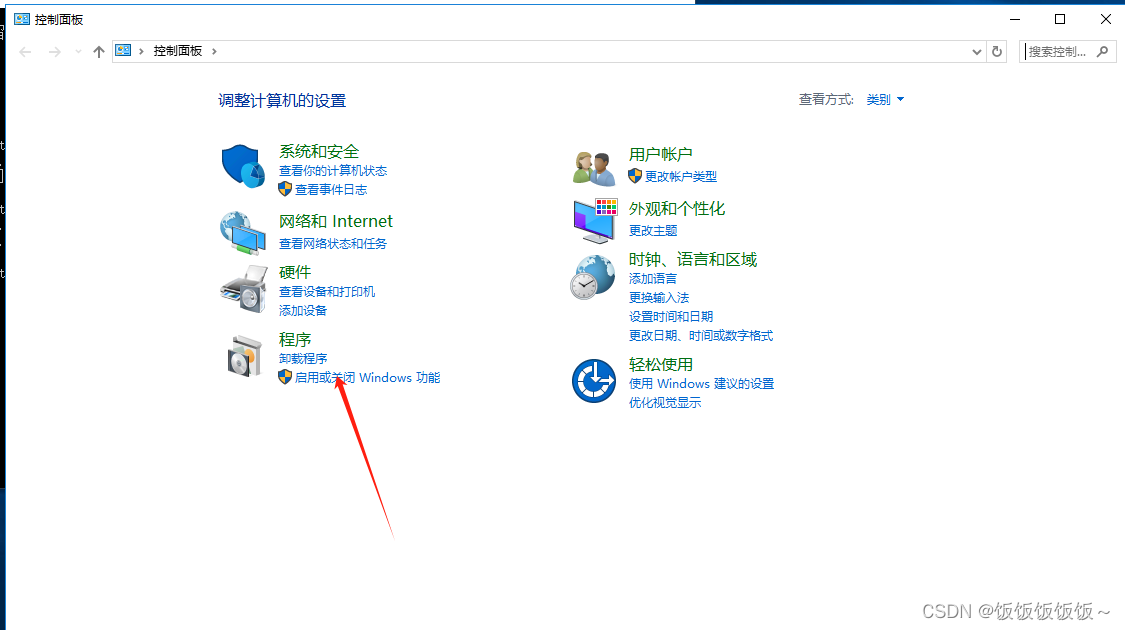
Task: Open 时钟、语言和区域 globe icon
Action: pos(594,277)
